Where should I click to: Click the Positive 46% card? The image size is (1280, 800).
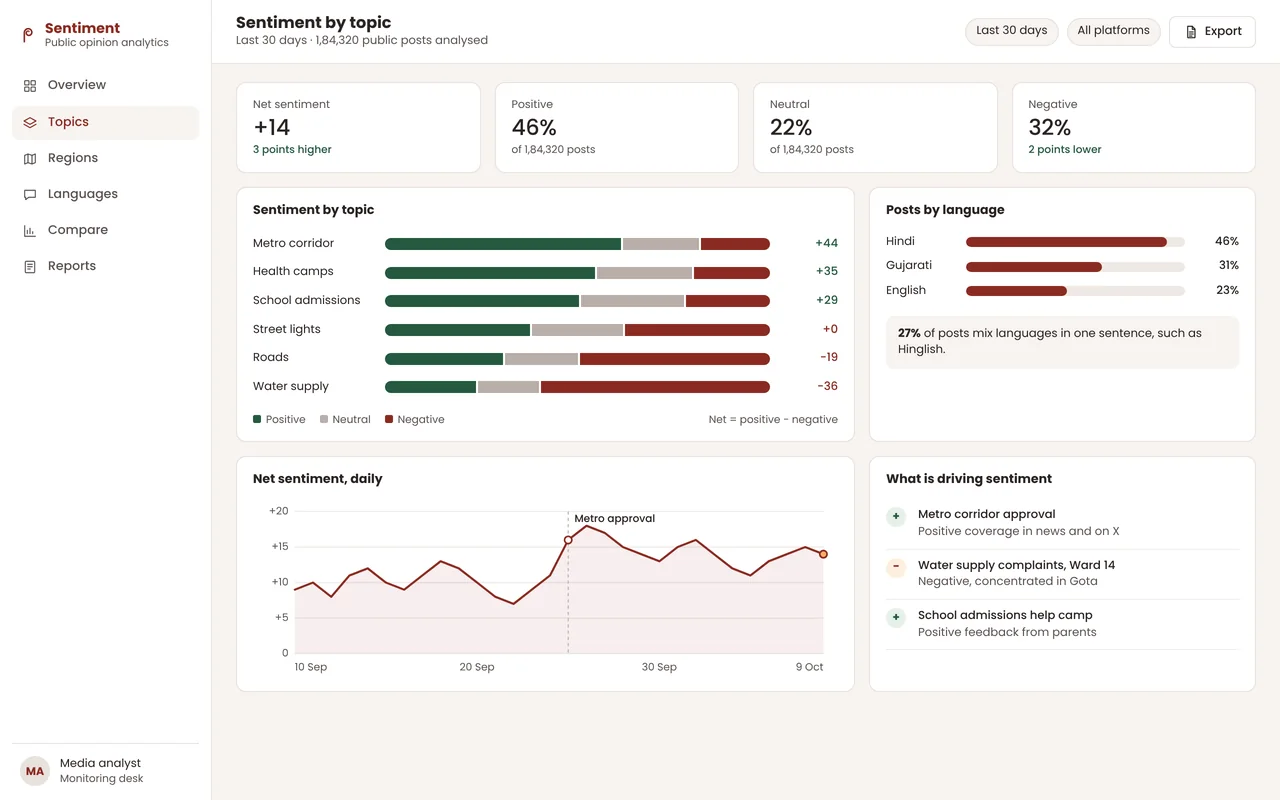pyautogui.click(x=616, y=127)
